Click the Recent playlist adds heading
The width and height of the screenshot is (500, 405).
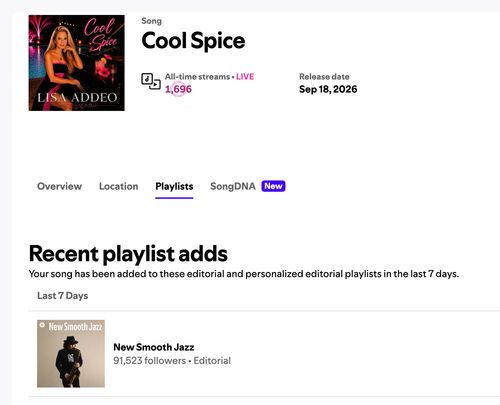coord(128,254)
